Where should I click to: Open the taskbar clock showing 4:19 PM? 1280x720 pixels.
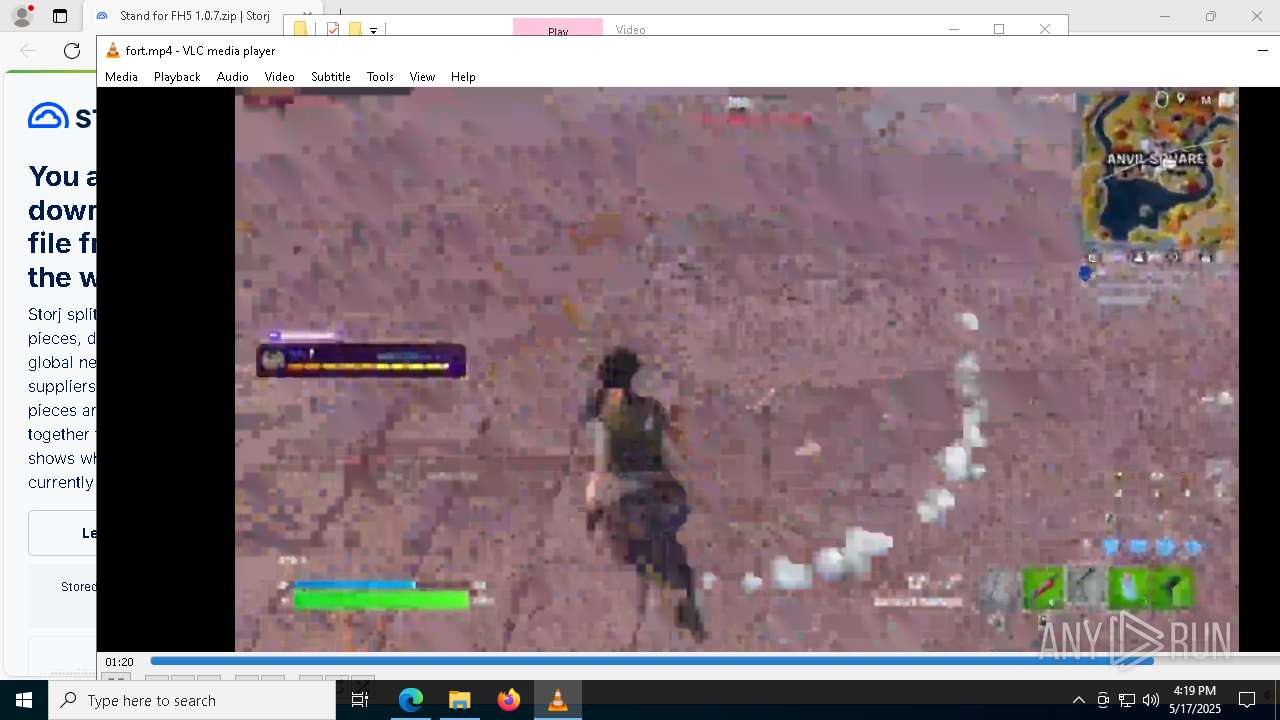click(1195, 700)
